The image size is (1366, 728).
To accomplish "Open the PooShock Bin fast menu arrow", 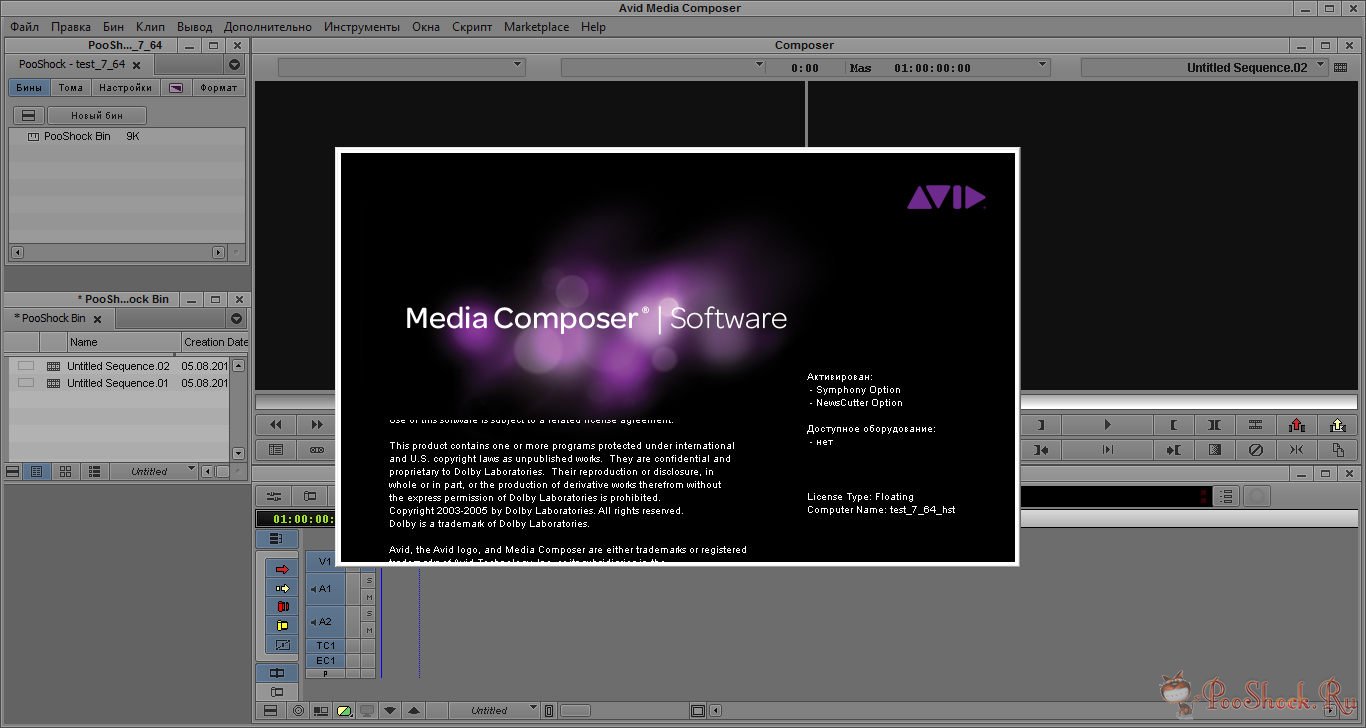I will point(236,318).
